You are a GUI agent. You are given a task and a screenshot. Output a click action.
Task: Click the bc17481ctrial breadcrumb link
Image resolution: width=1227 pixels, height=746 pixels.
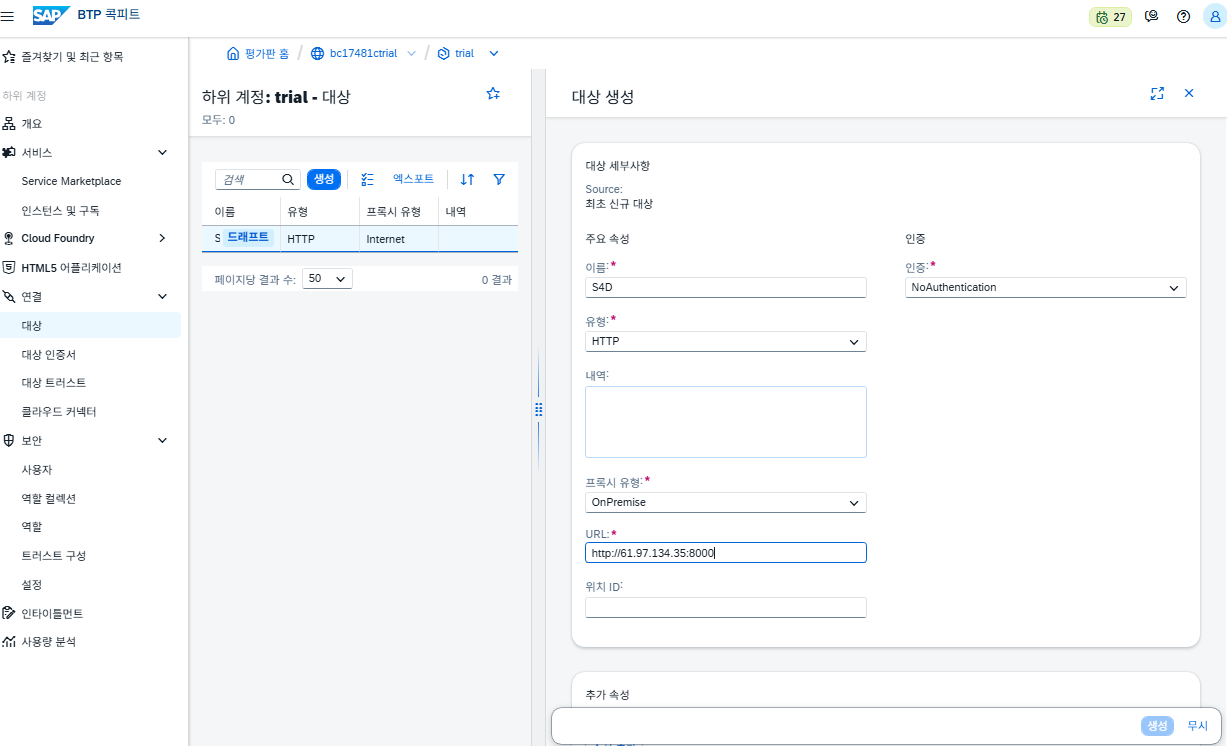pos(365,53)
